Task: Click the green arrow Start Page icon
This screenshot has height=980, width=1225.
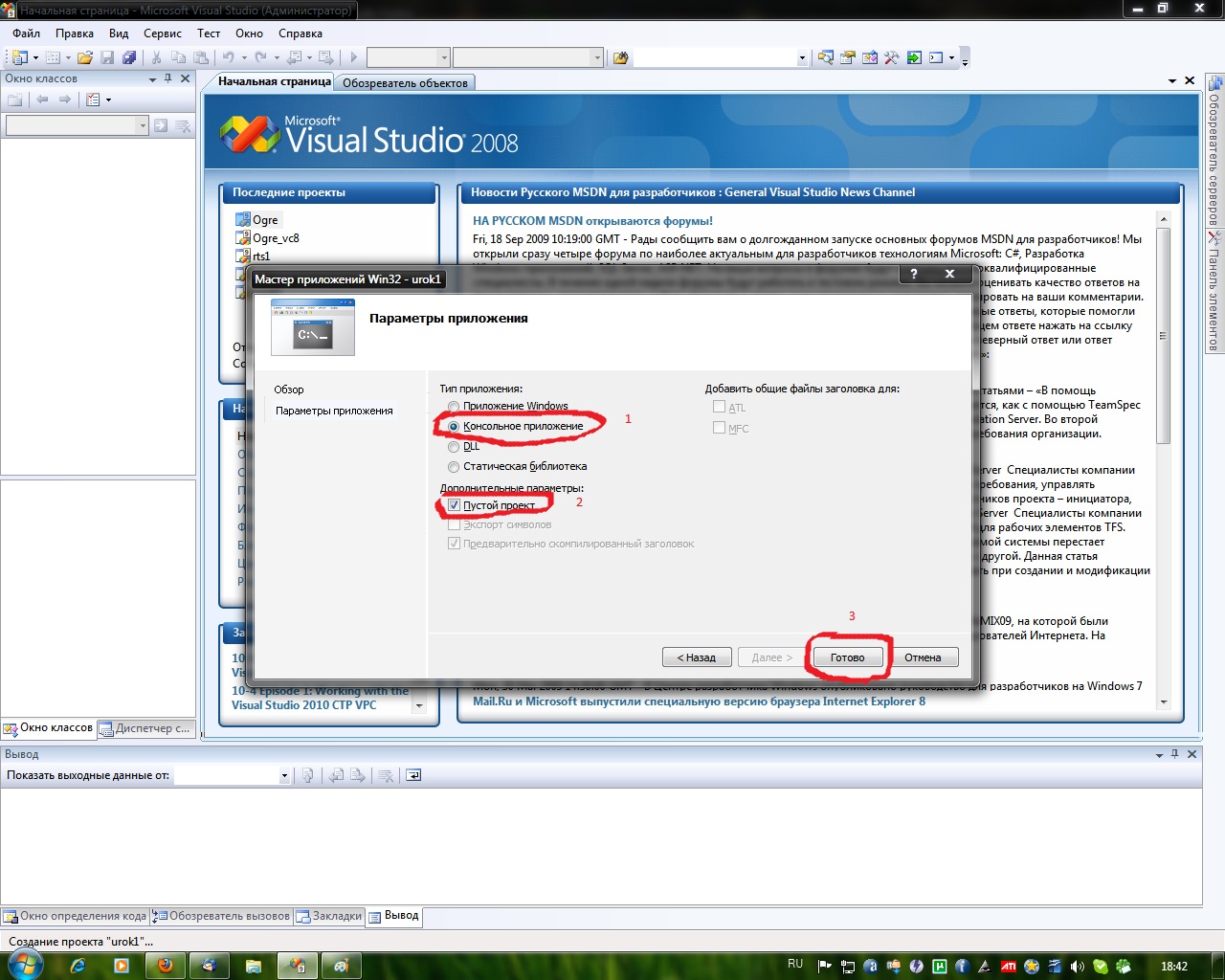Action: click(914, 57)
